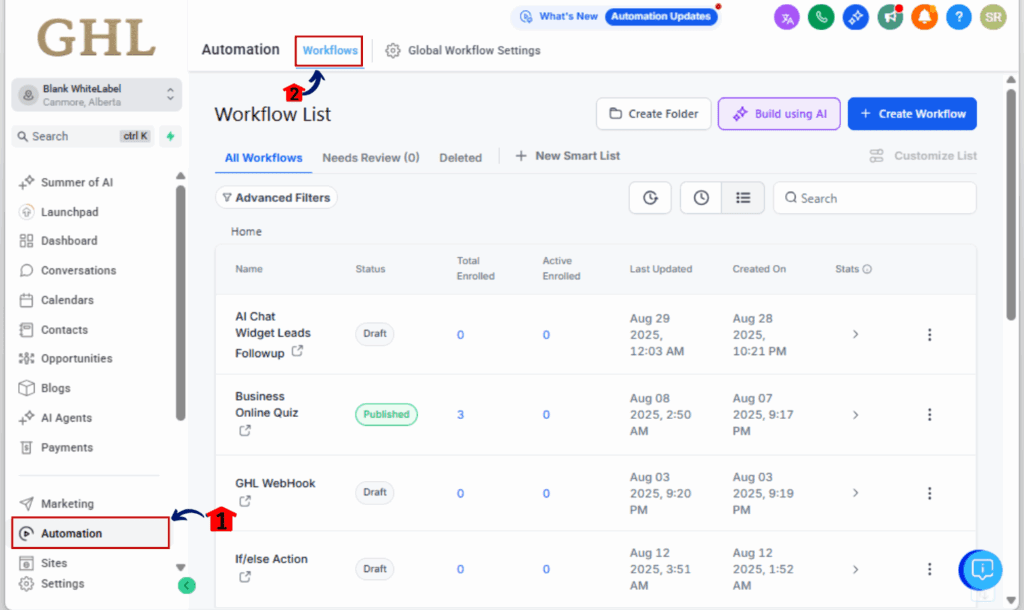Open the help question mark icon

pyautogui.click(x=959, y=18)
